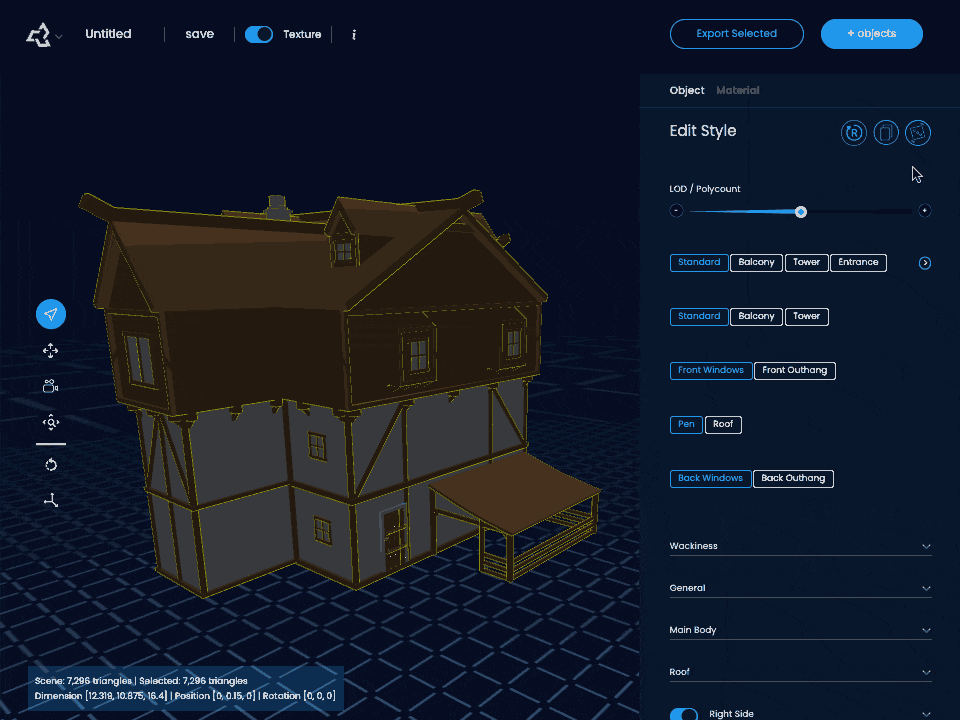Select the camera tool
The height and width of the screenshot is (720, 960).
pyautogui.click(x=51, y=386)
